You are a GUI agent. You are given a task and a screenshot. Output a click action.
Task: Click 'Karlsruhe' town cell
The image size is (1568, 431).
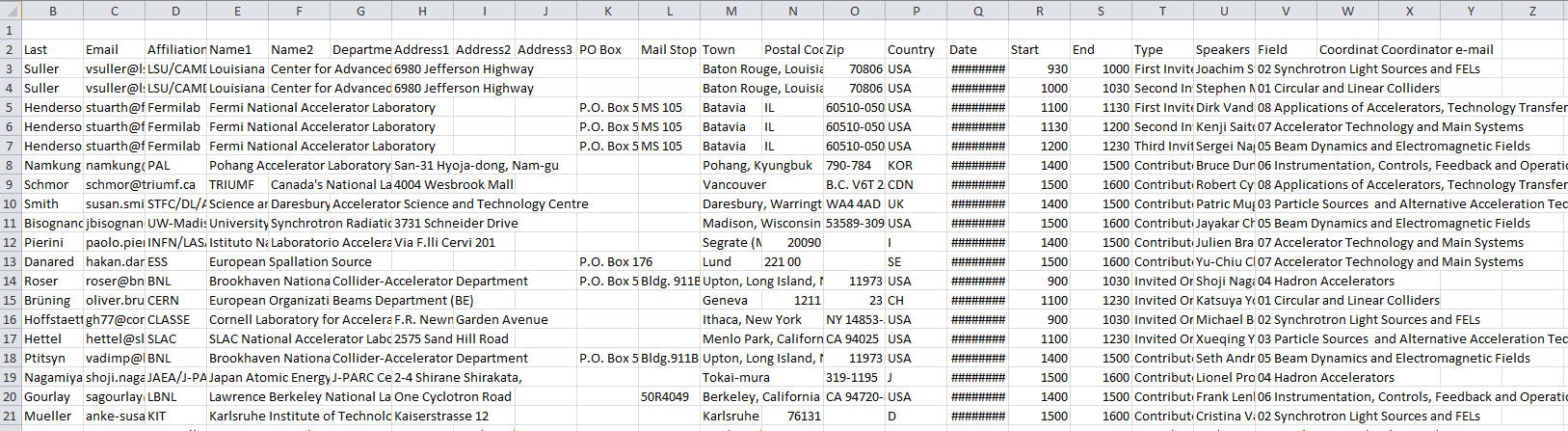tap(731, 416)
